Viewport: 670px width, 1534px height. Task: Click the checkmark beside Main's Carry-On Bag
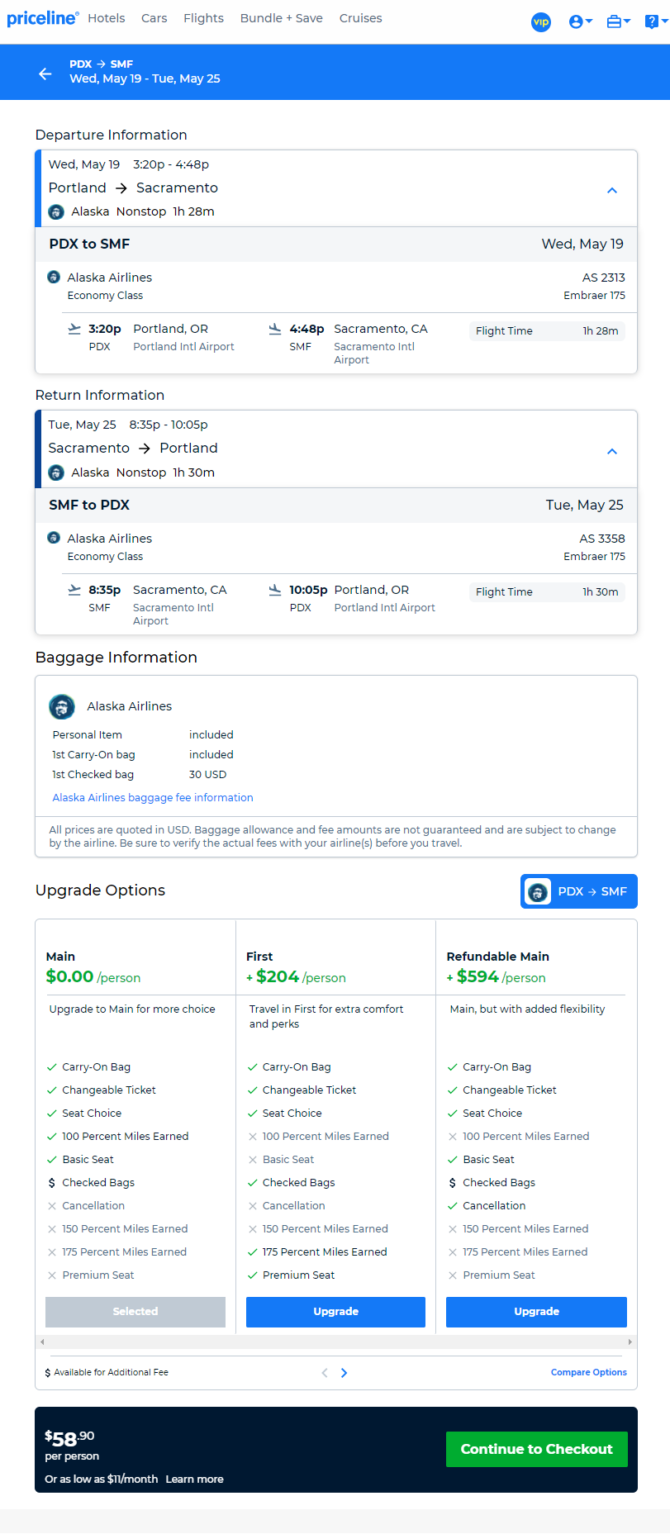point(52,1067)
